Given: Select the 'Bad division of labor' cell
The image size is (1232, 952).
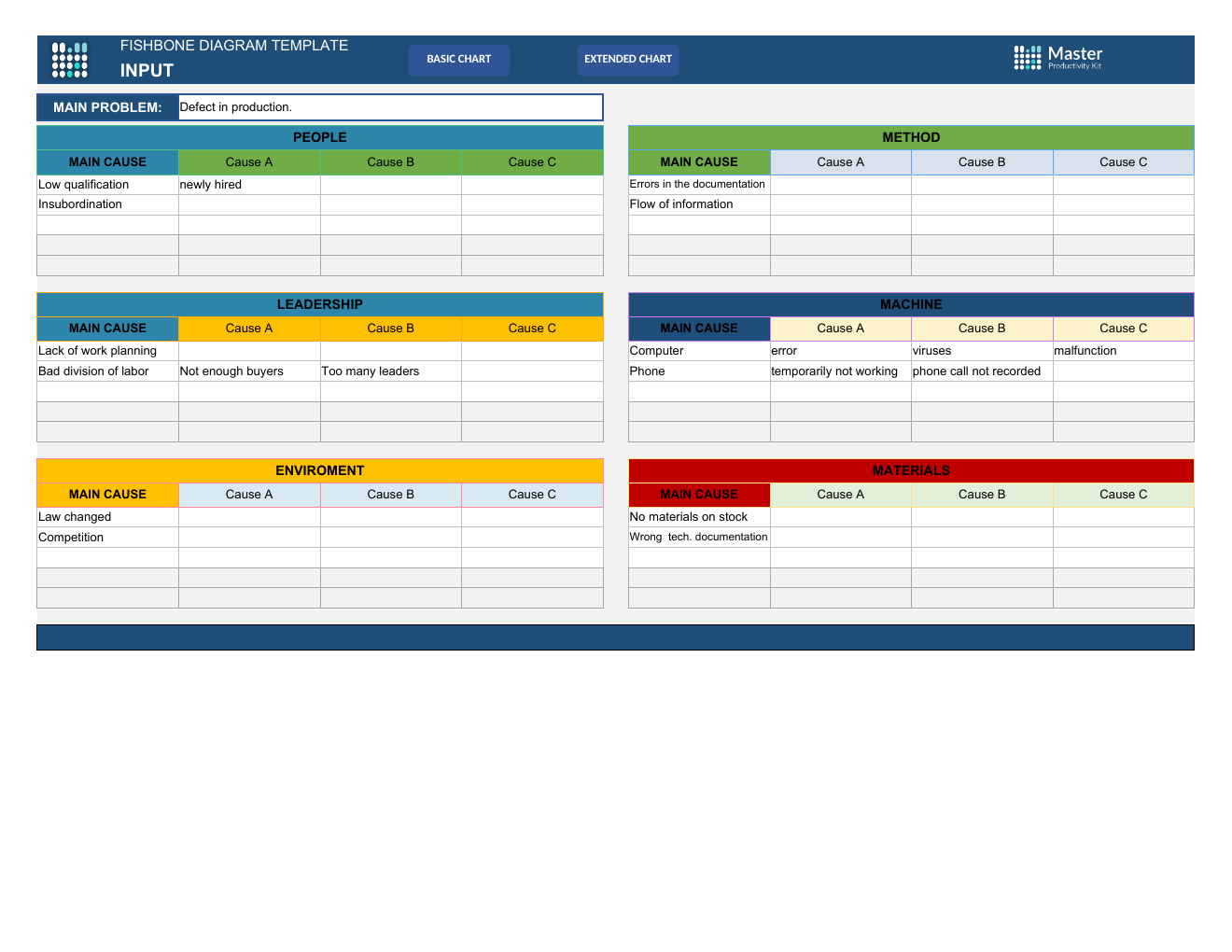Looking at the screenshot, I should click(107, 371).
